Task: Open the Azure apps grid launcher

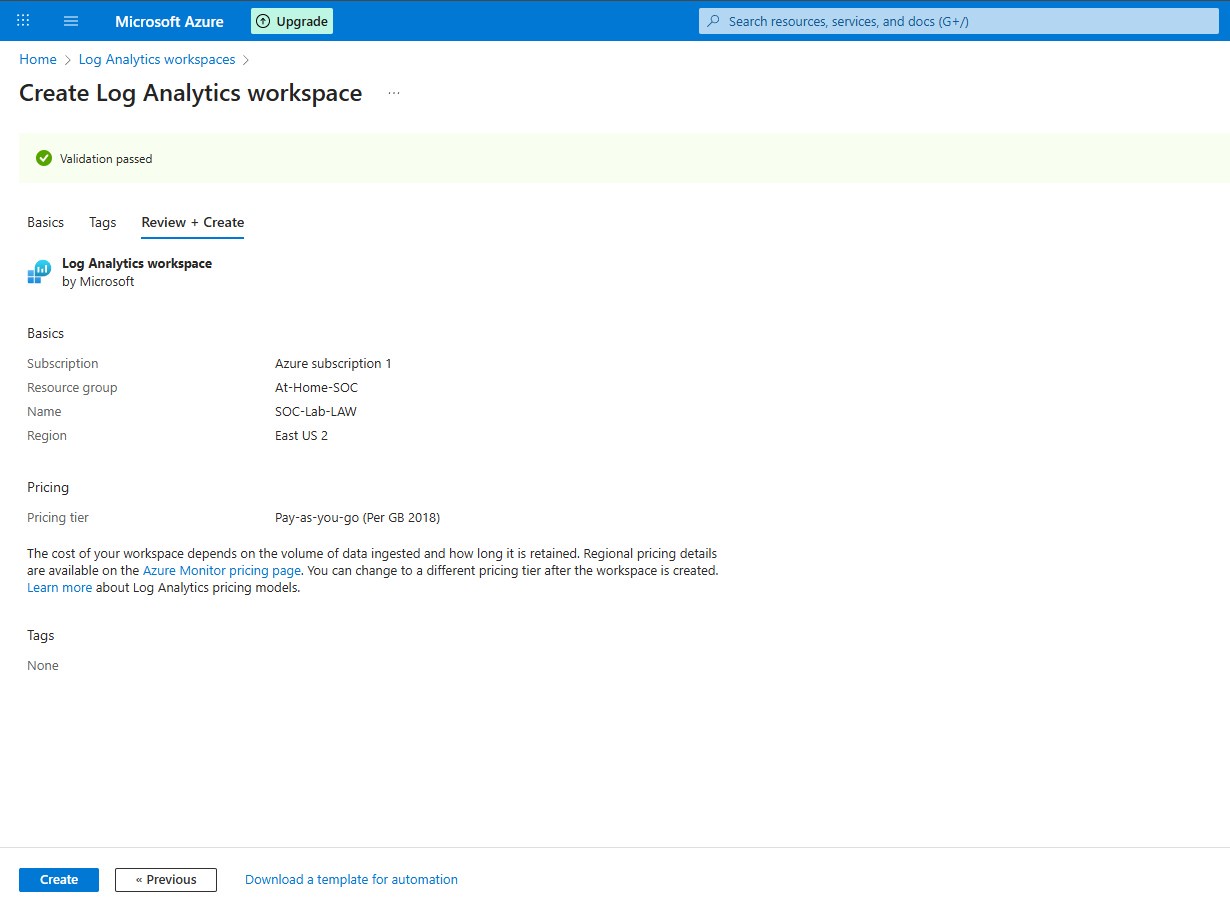Action: (23, 20)
